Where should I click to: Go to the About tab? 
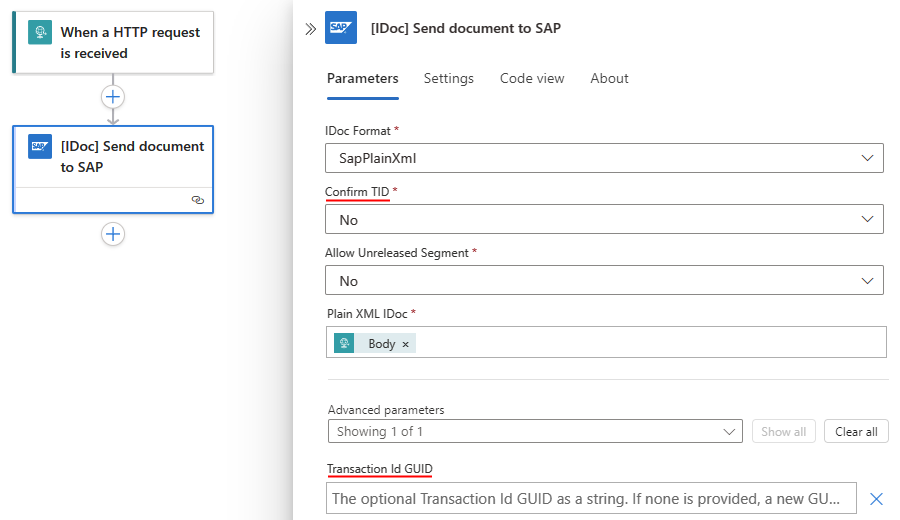(x=609, y=78)
